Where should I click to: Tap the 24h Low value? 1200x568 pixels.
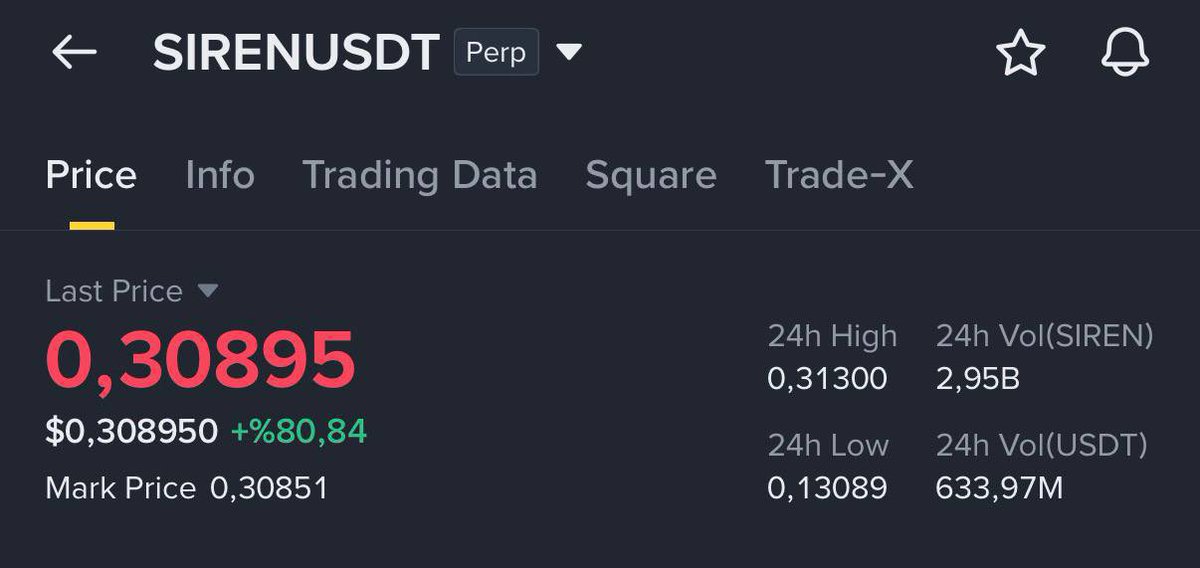[827, 488]
